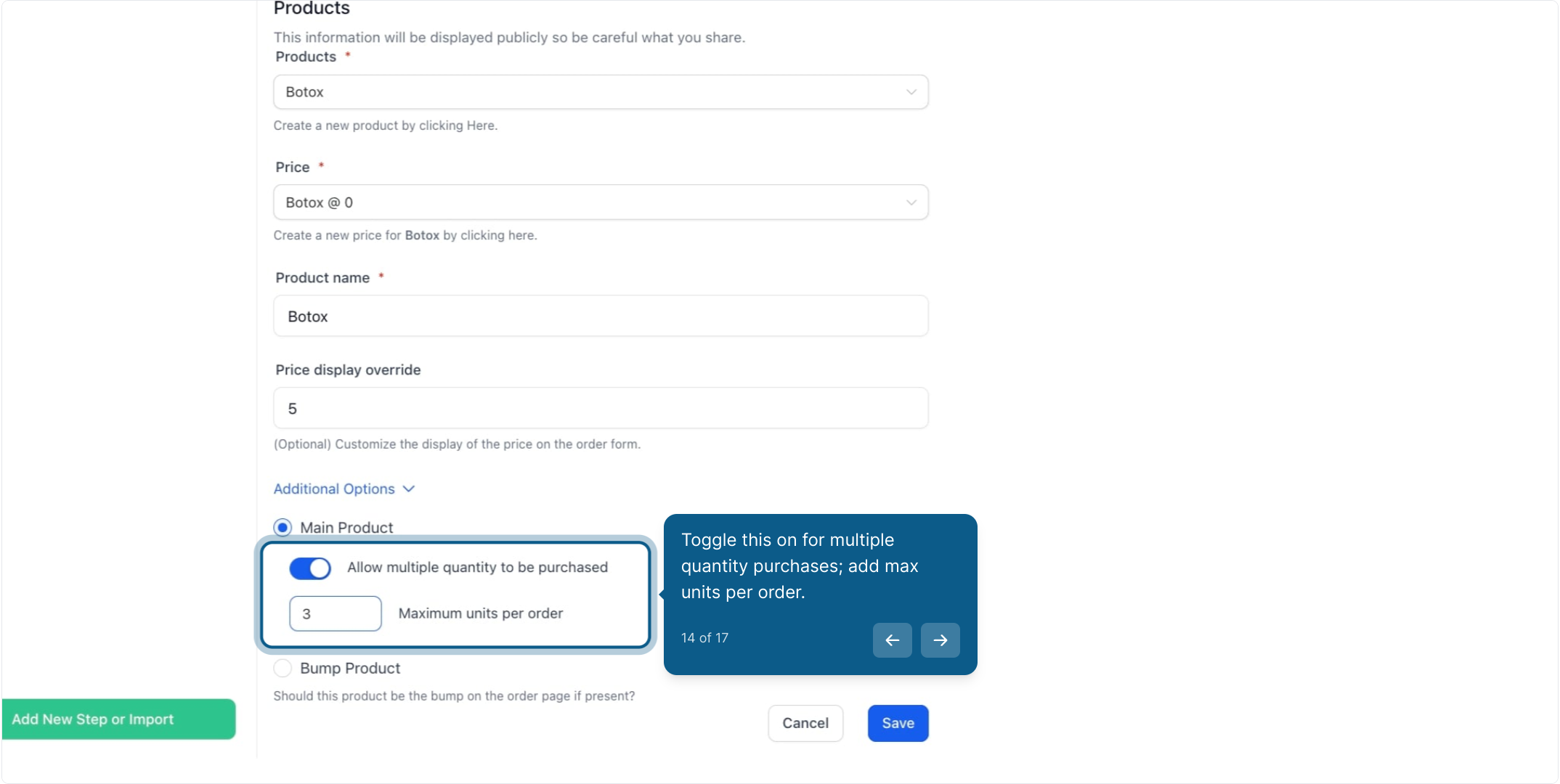The width and height of the screenshot is (1560, 784).
Task: Click 'Here' link to create new product
Action: 480,126
